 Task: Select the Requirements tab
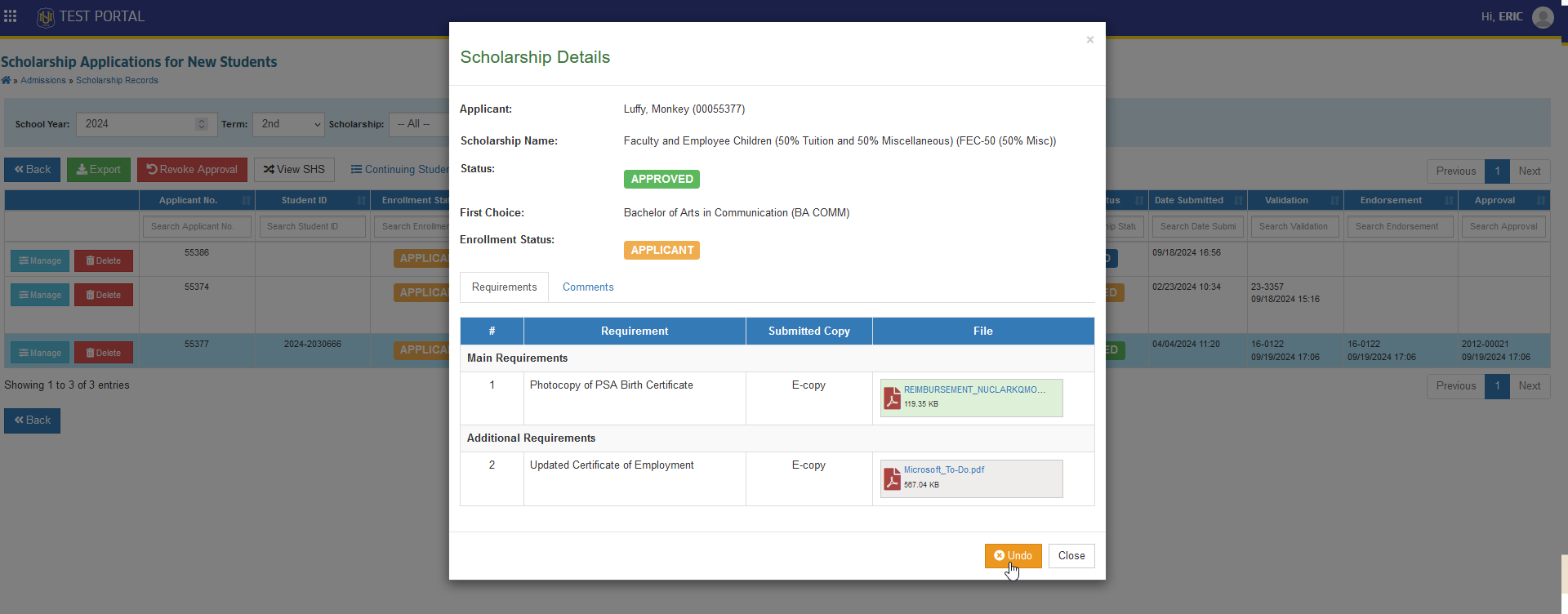504,287
